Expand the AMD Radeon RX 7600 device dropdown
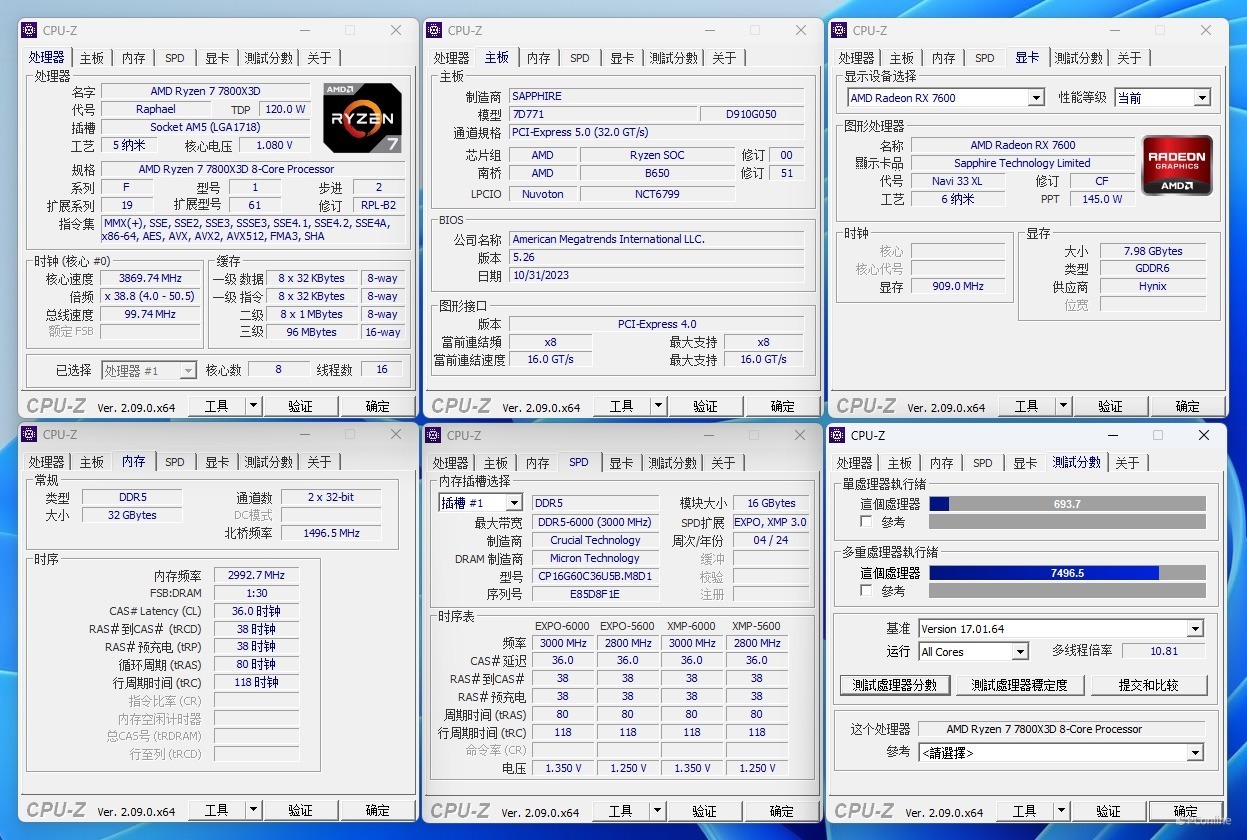The width and height of the screenshot is (1247, 840). click(945, 98)
